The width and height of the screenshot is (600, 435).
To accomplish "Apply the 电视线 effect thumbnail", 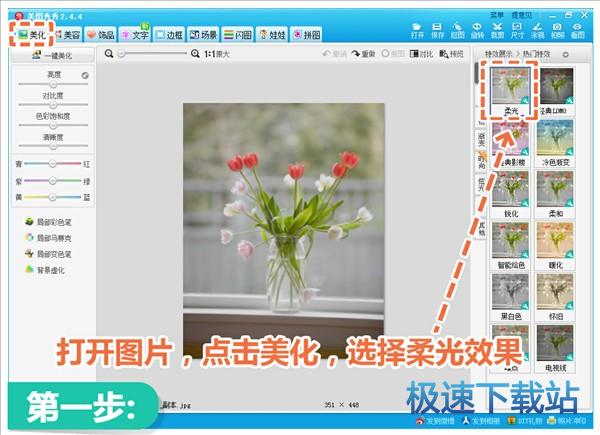I will click(x=556, y=344).
